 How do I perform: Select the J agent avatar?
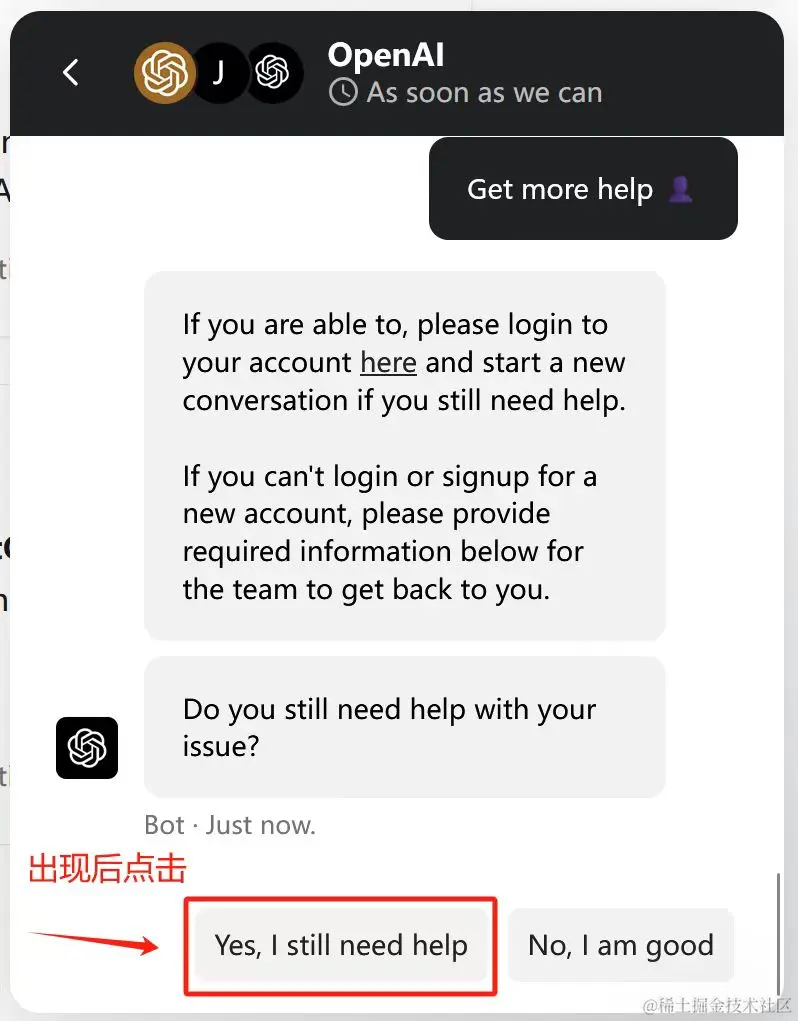(x=219, y=72)
